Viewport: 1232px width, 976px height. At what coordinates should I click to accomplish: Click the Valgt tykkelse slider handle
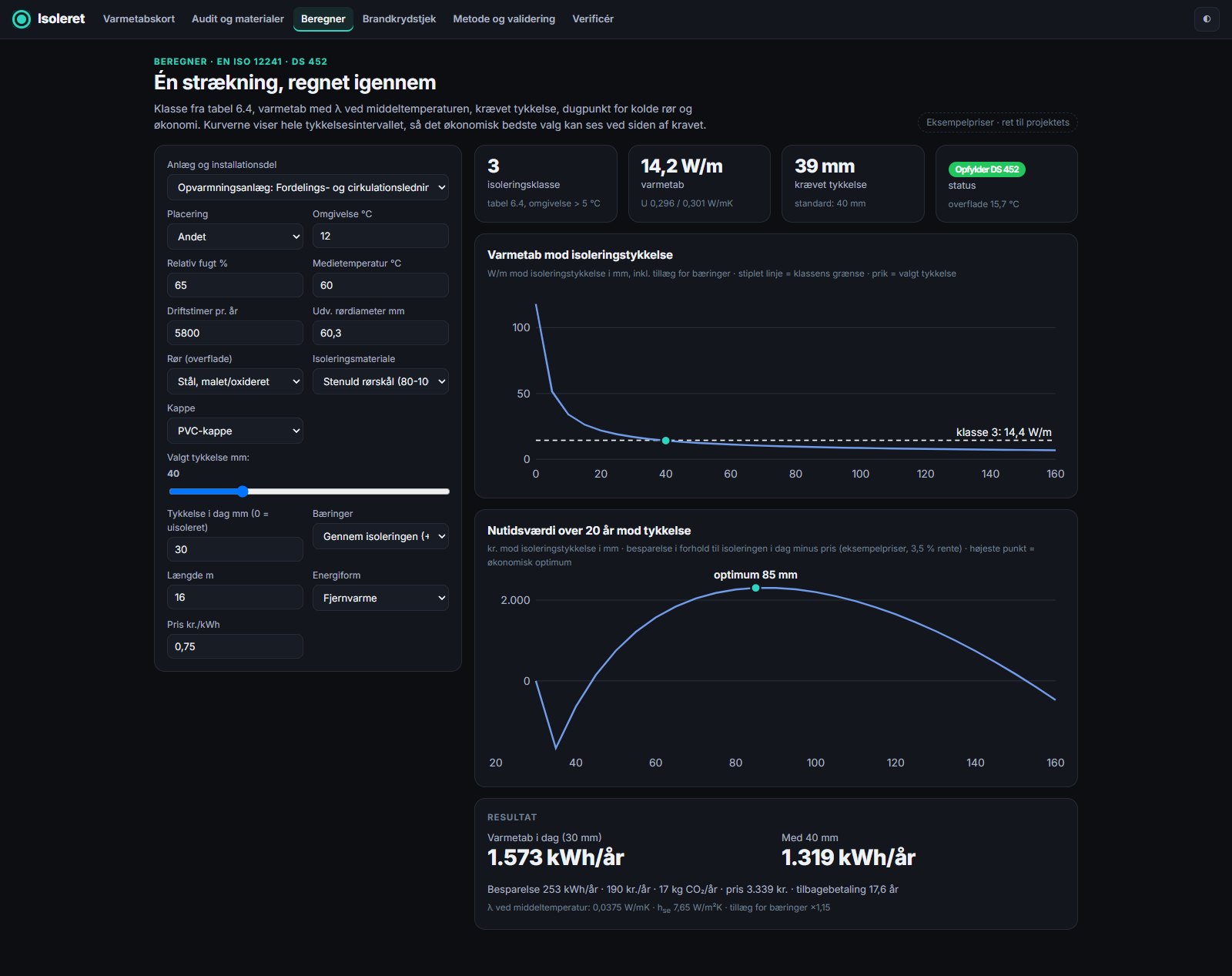(x=243, y=491)
